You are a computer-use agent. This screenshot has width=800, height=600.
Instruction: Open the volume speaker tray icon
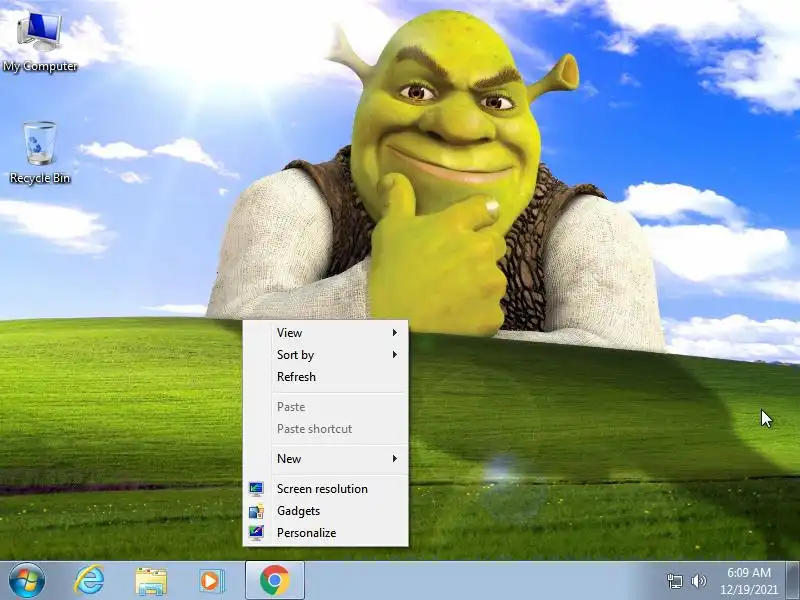pyautogui.click(x=698, y=581)
